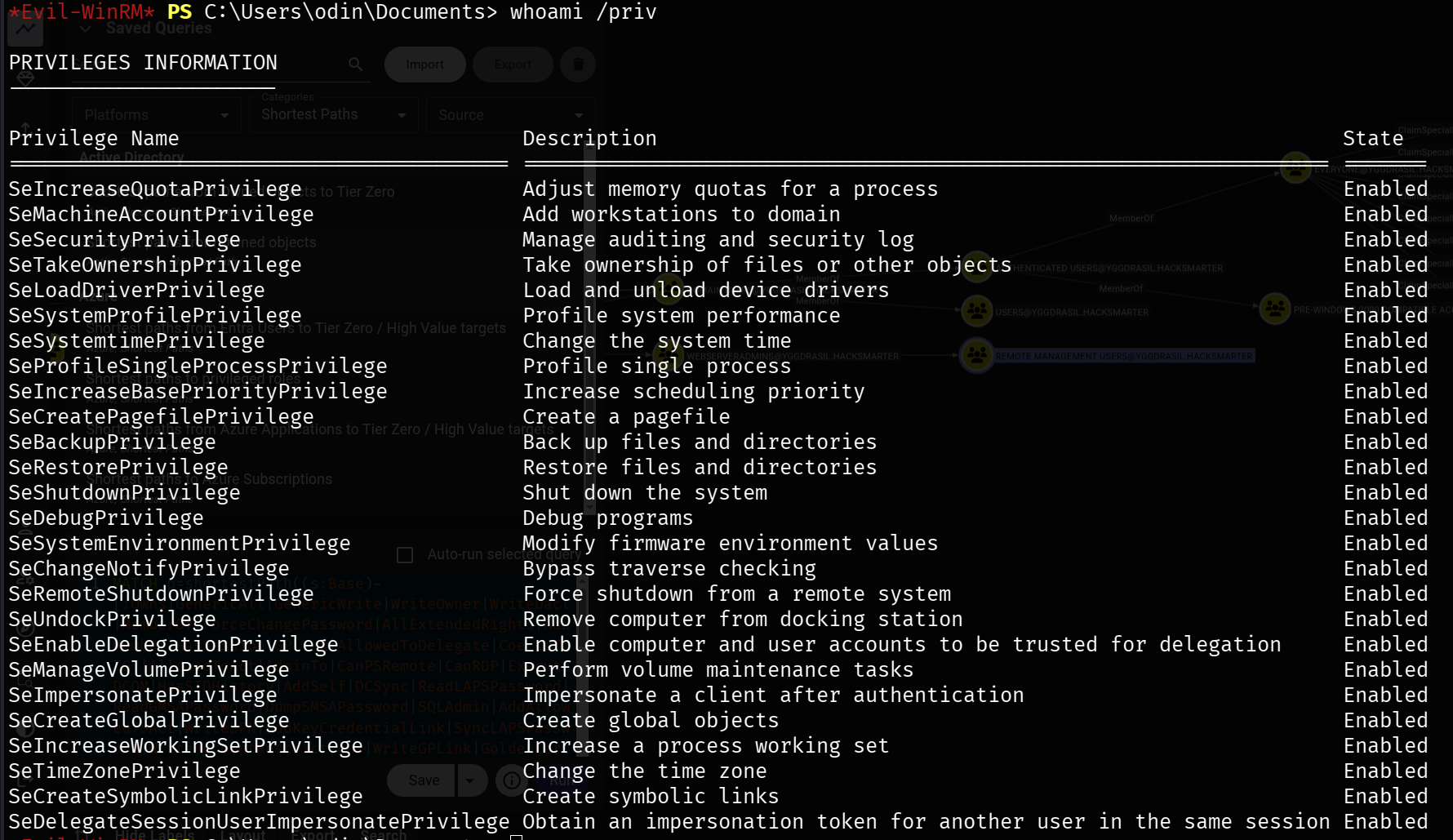This screenshot has width=1453, height=840.
Task: Click 'SeCreateSymbolicLinkPrivilege' text
Action: click(185, 797)
